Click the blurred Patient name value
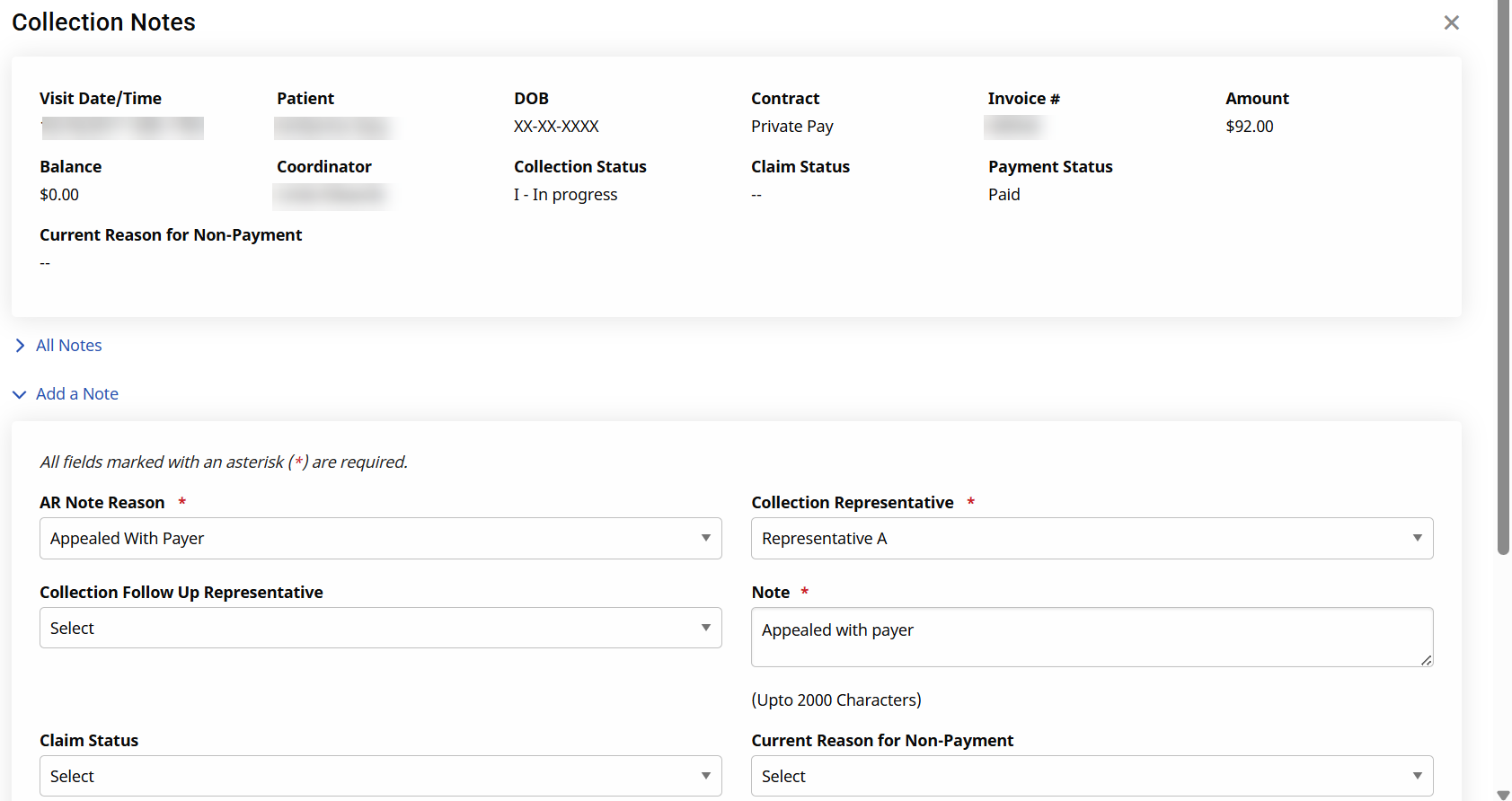The height and width of the screenshot is (801, 1512). coord(335,128)
